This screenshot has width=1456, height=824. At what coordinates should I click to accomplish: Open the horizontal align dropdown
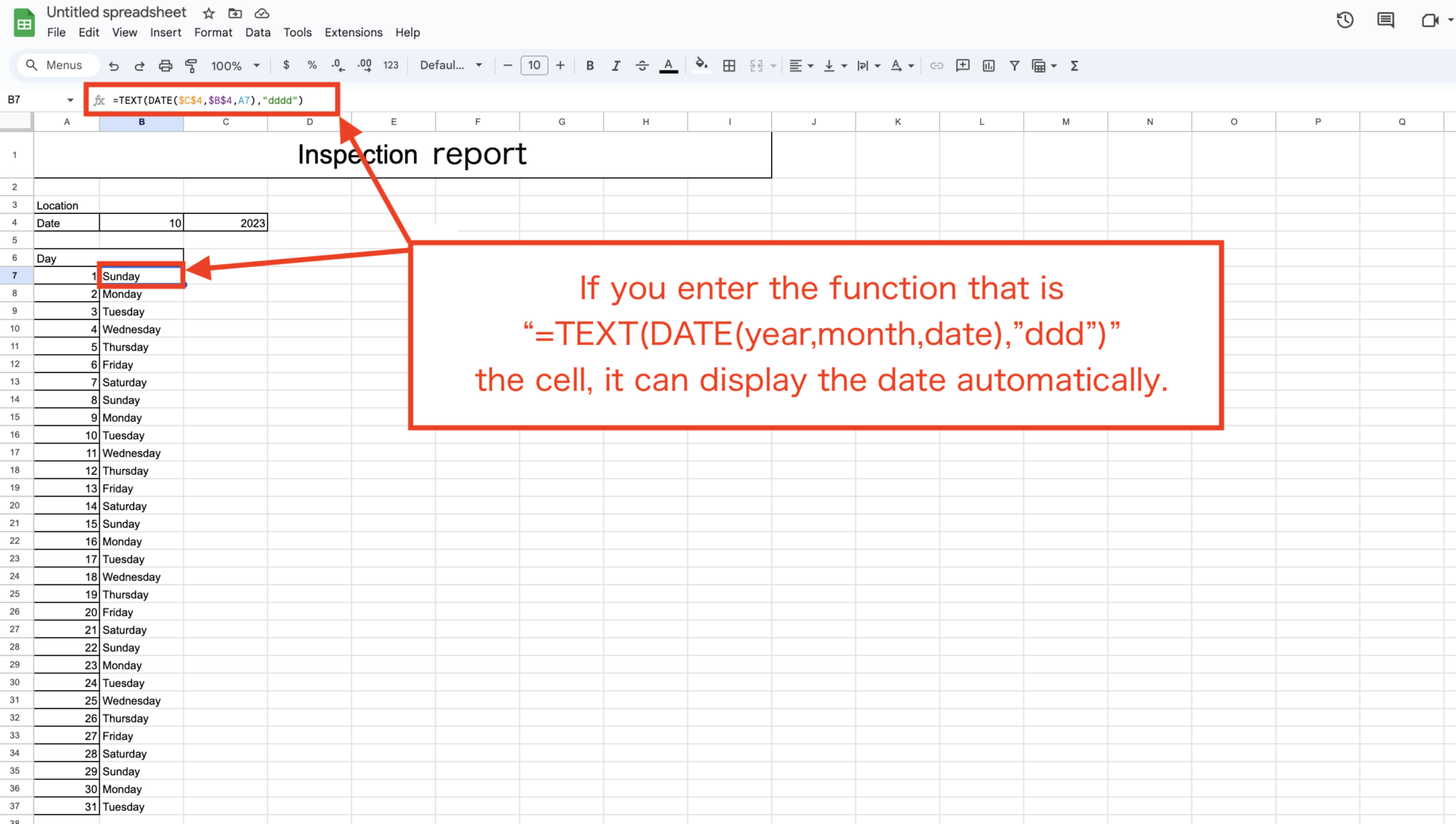pyautogui.click(x=801, y=65)
